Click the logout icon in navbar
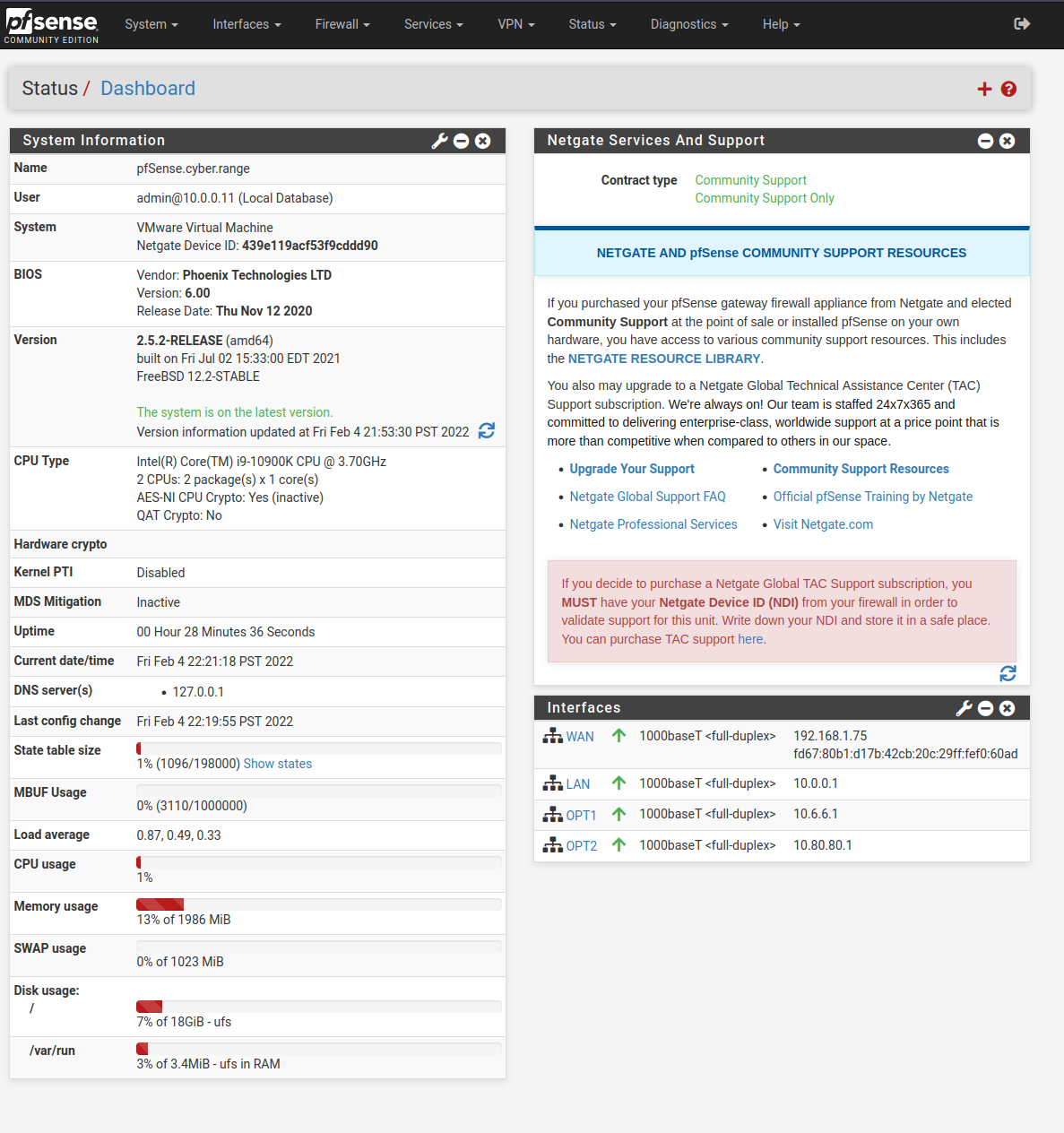 [1021, 24]
